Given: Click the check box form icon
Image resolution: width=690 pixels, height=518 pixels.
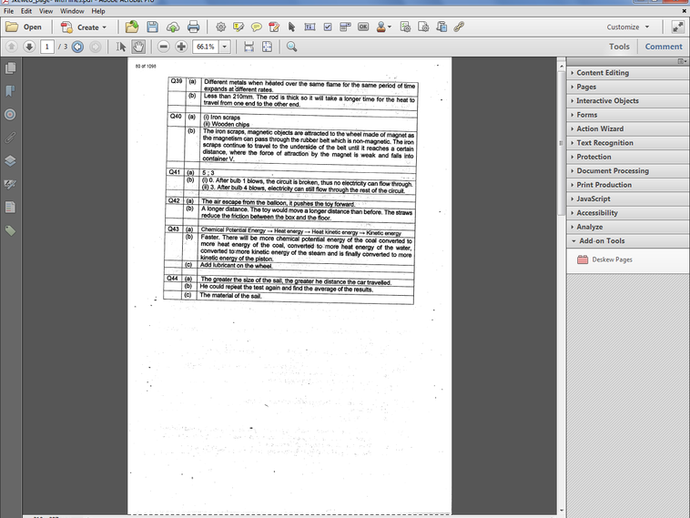Looking at the screenshot, I should 327,27.
